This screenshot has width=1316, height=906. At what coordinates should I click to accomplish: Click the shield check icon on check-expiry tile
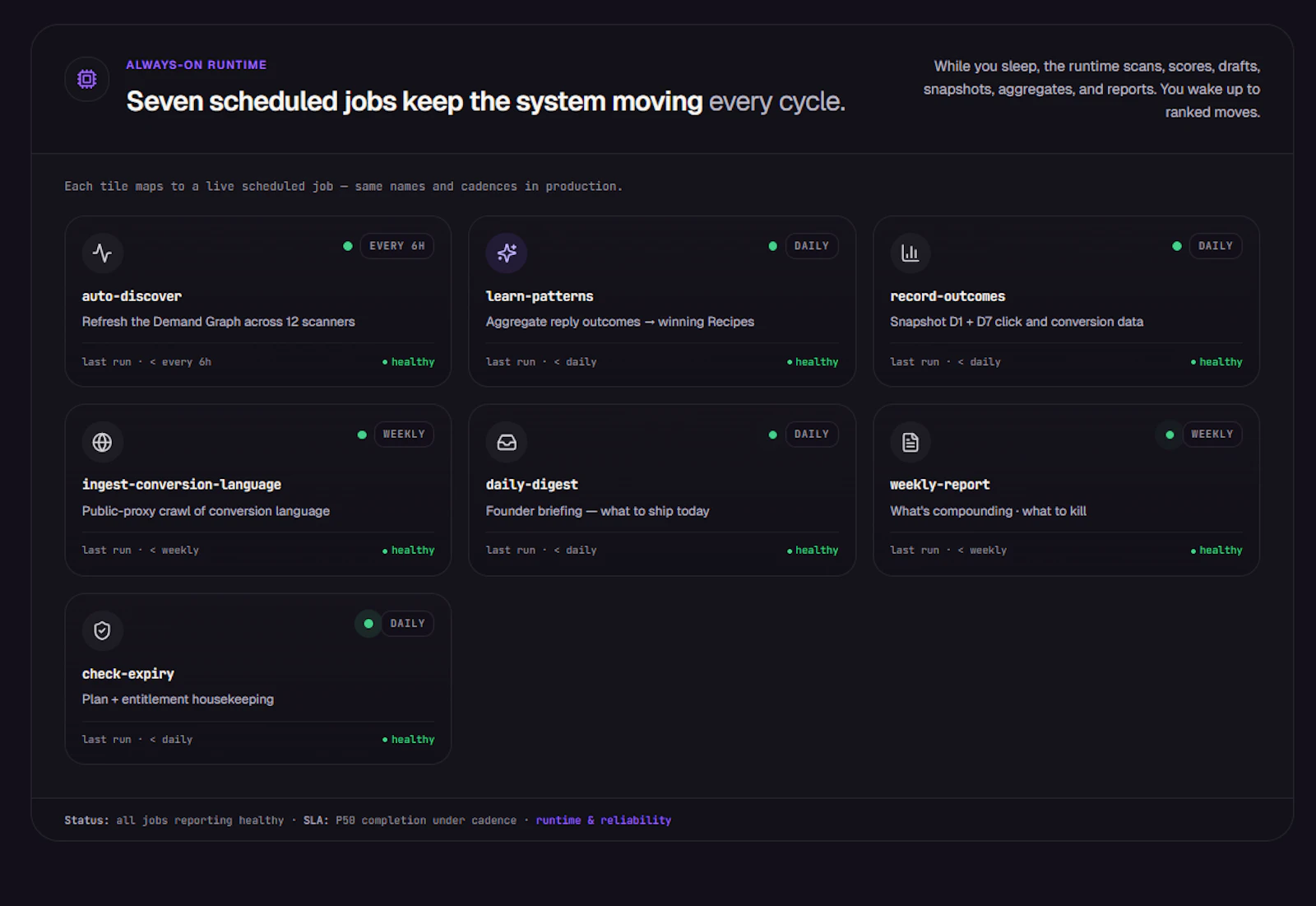(102, 630)
